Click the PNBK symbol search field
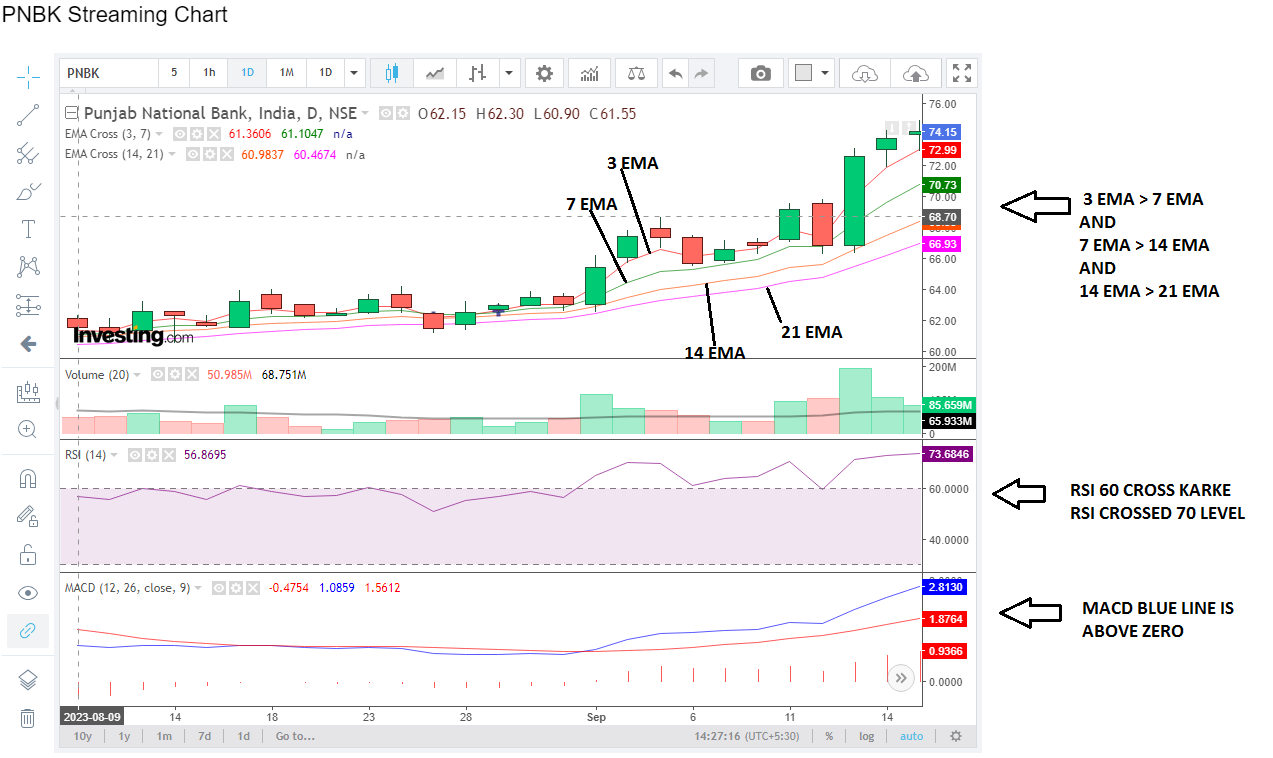 click(x=109, y=73)
